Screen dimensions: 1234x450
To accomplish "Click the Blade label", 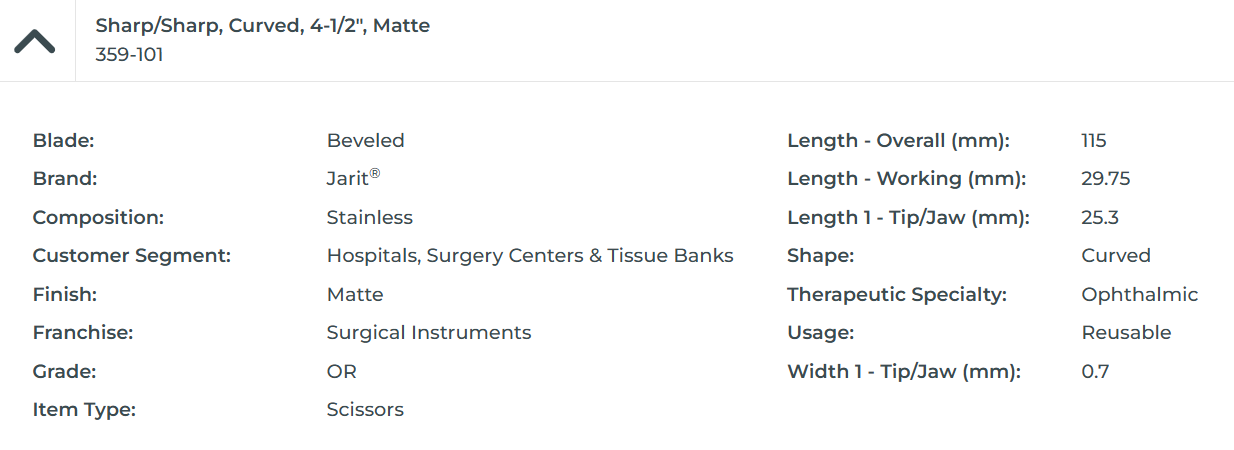I will [x=63, y=141].
